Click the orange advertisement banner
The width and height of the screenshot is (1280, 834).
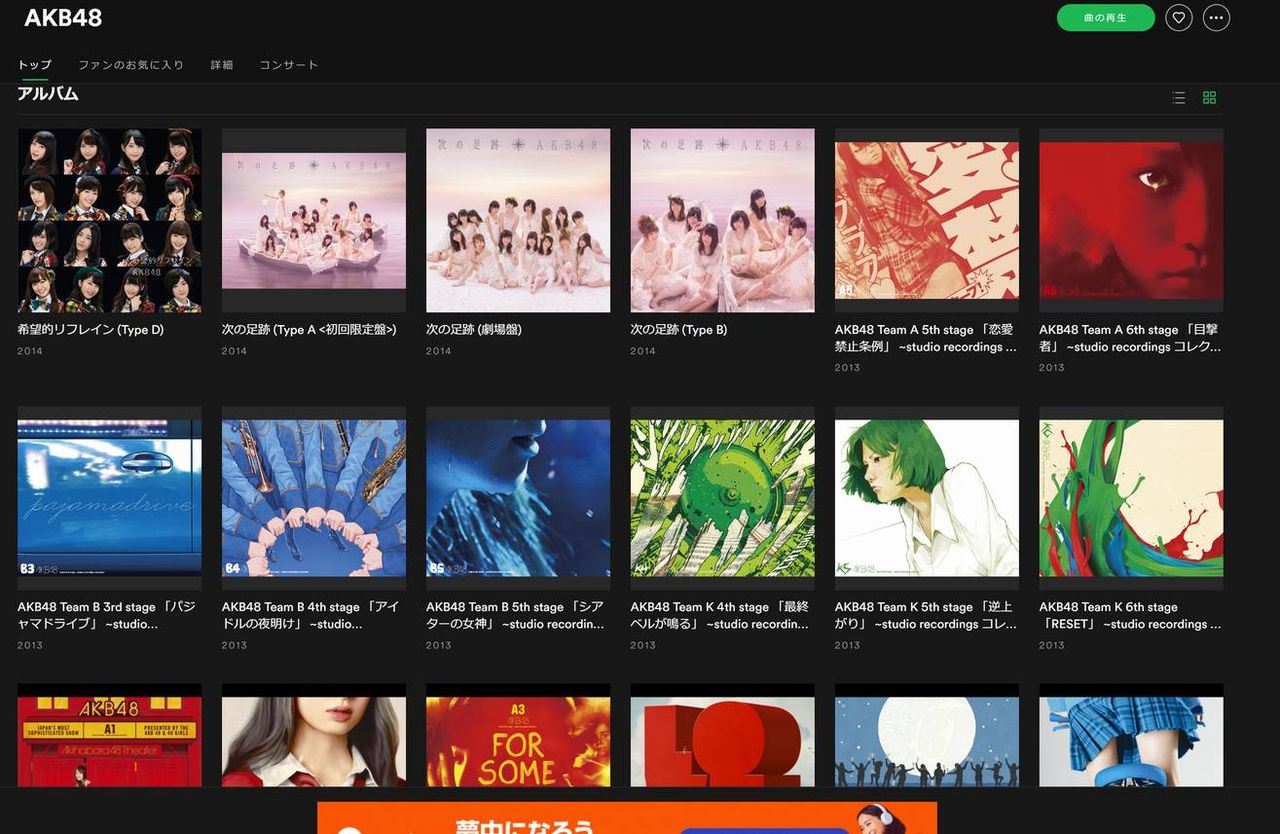tap(627, 818)
